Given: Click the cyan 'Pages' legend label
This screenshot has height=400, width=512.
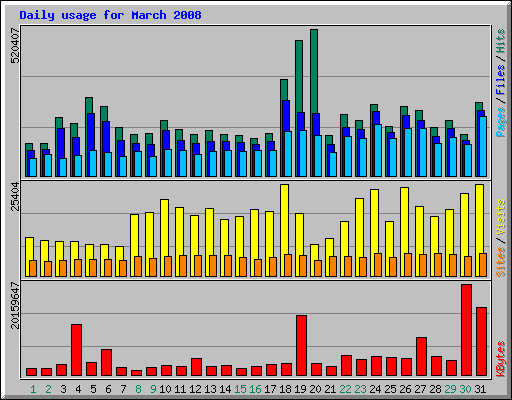Looking at the screenshot, I should point(501,122).
